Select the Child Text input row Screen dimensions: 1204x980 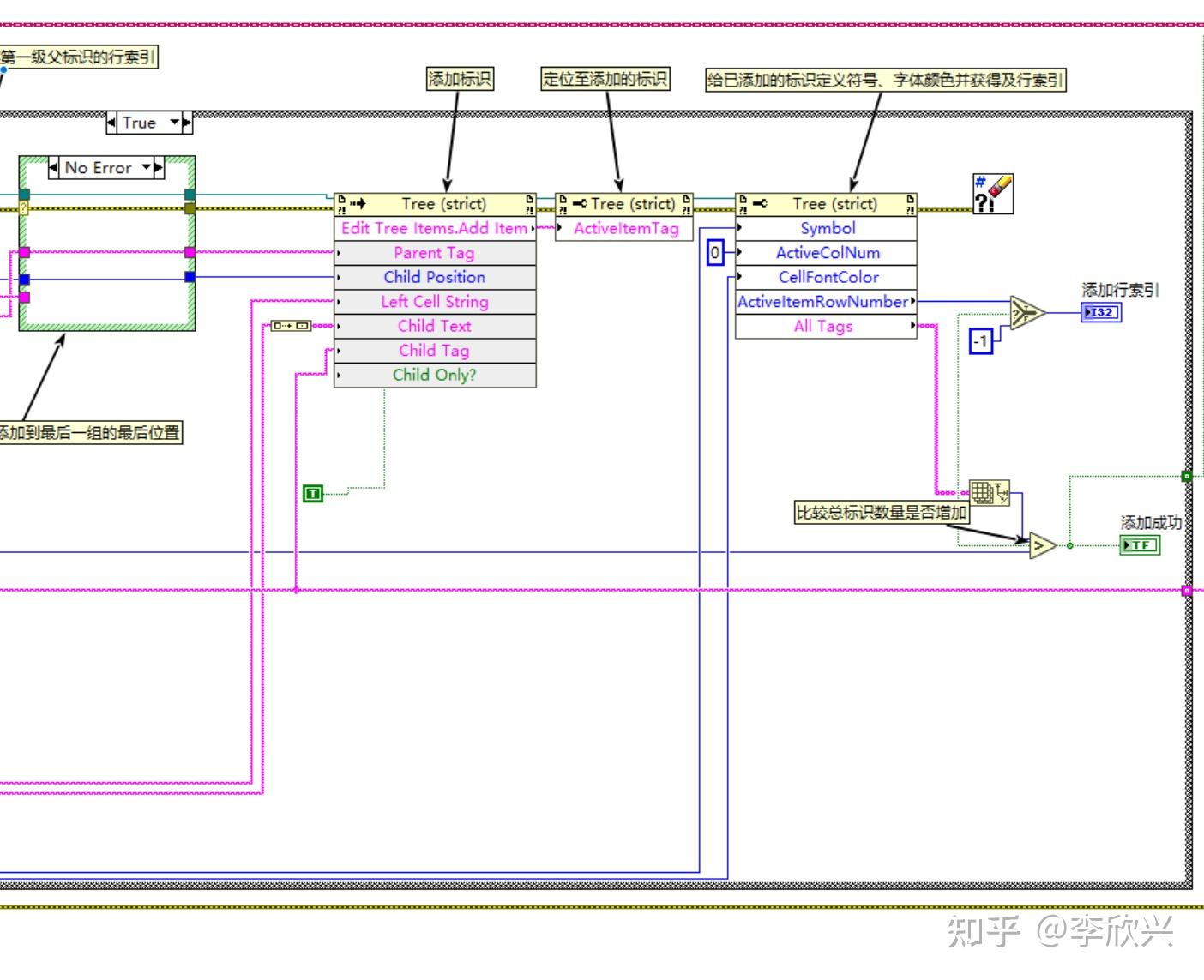pyautogui.click(x=435, y=326)
